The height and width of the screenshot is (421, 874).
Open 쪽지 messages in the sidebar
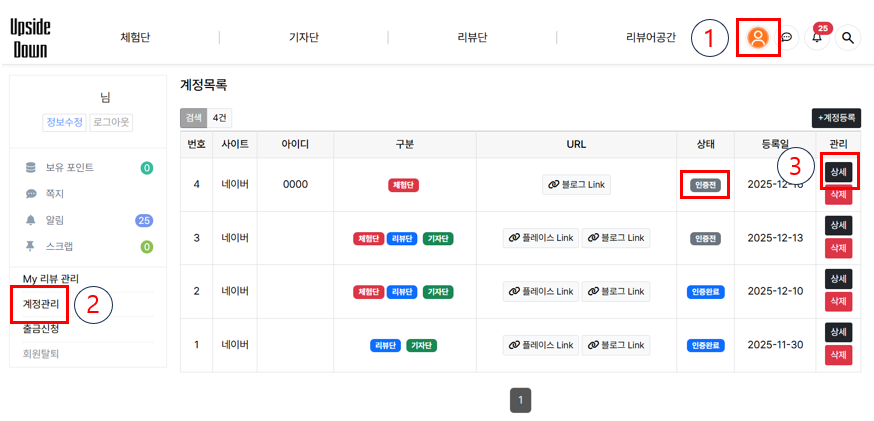pyautogui.click(x=56, y=193)
